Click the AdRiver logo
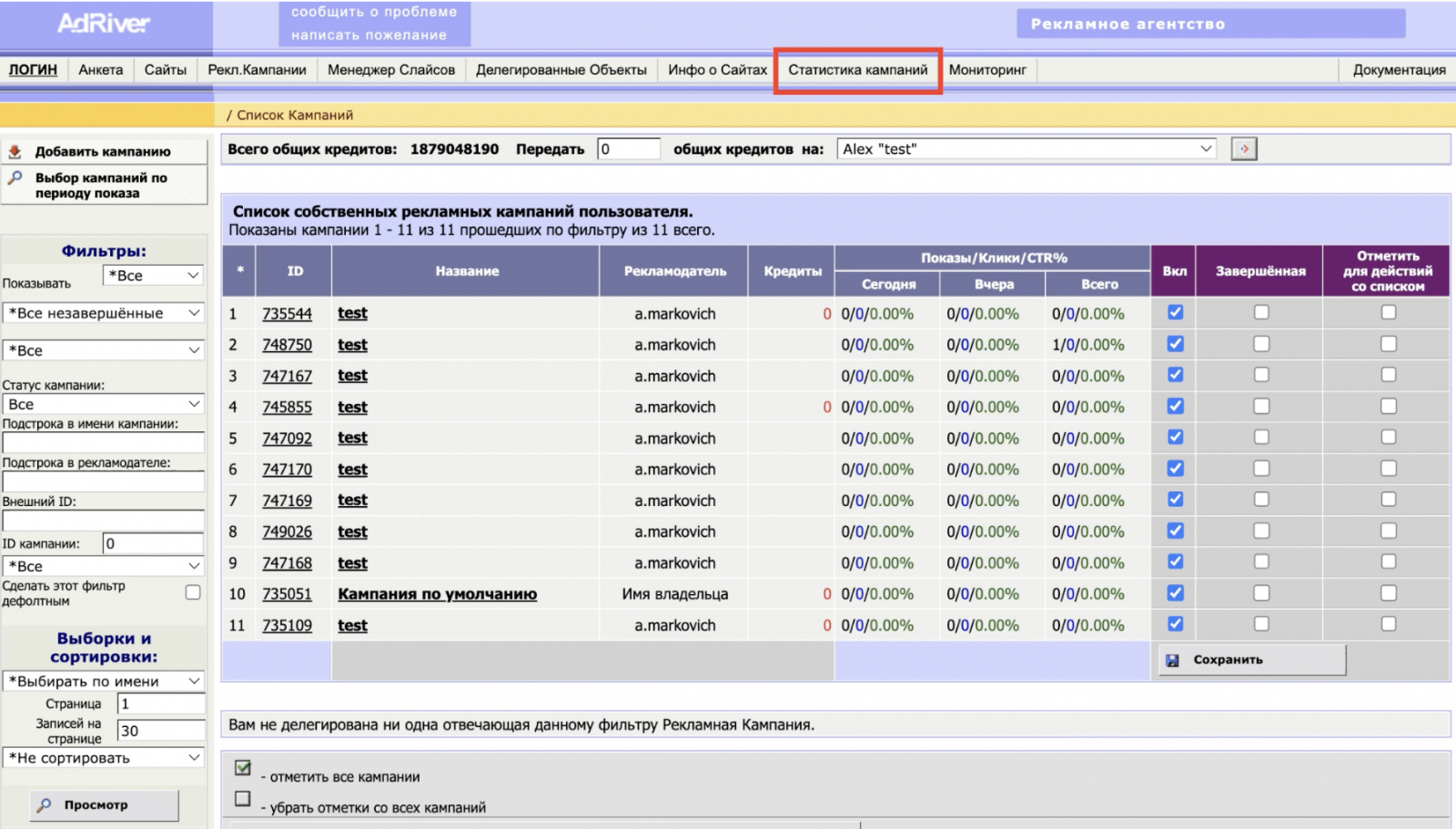The height and width of the screenshot is (829, 1456). pos(104,24)
